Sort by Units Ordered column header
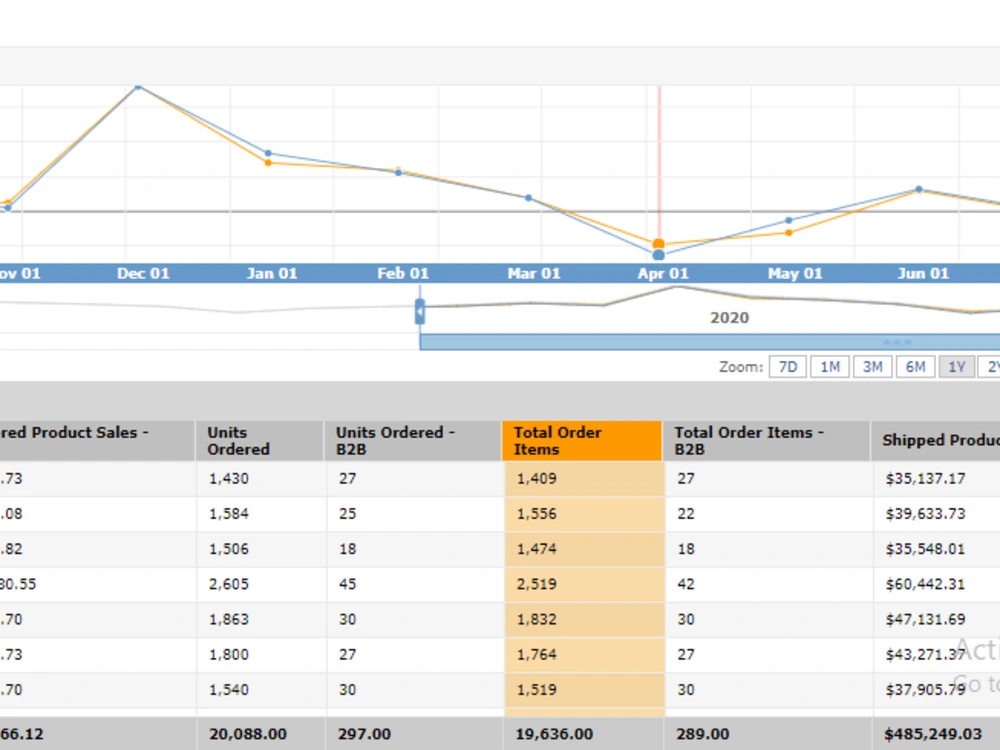 click(x=260, y=441)
